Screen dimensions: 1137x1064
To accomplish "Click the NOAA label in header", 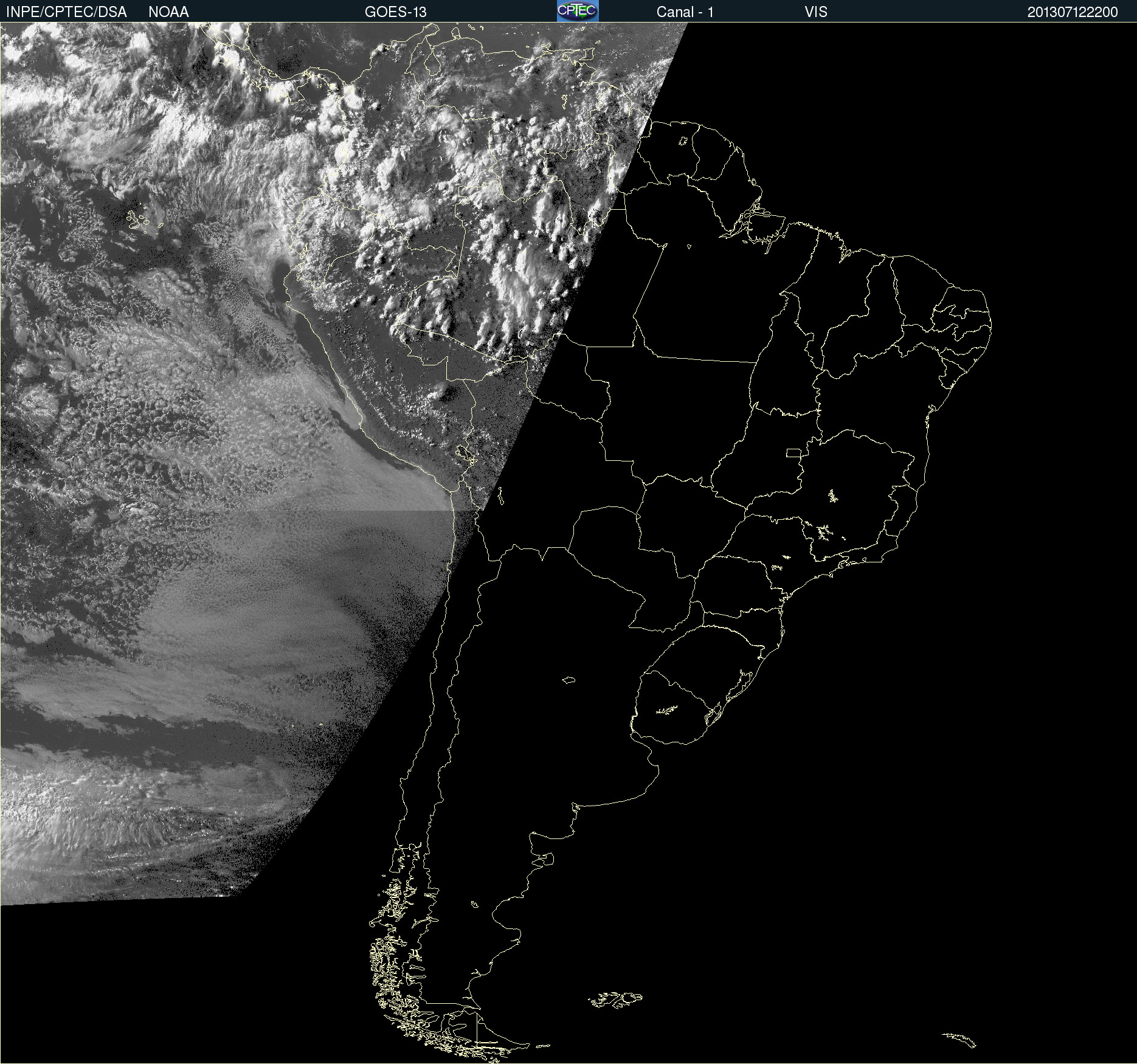I will (x=168, y=12).
